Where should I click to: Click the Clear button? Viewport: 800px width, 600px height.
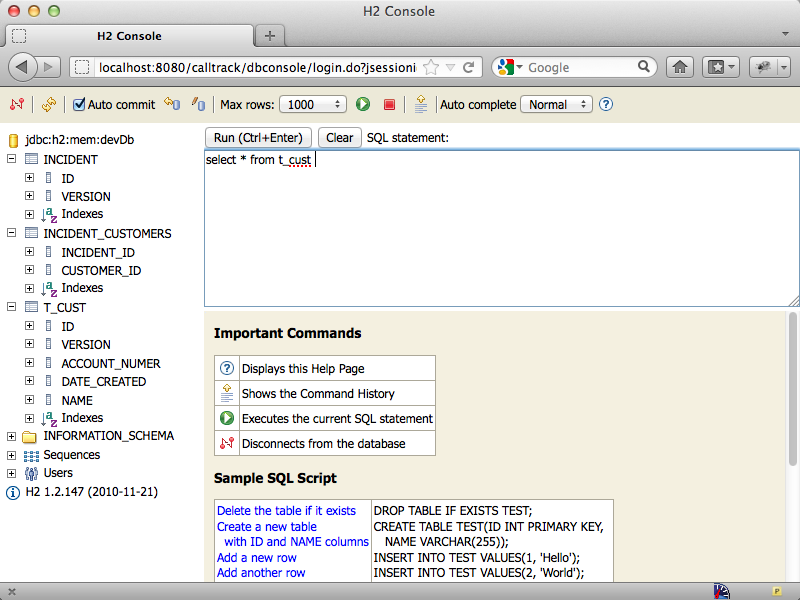pos(339,138)
